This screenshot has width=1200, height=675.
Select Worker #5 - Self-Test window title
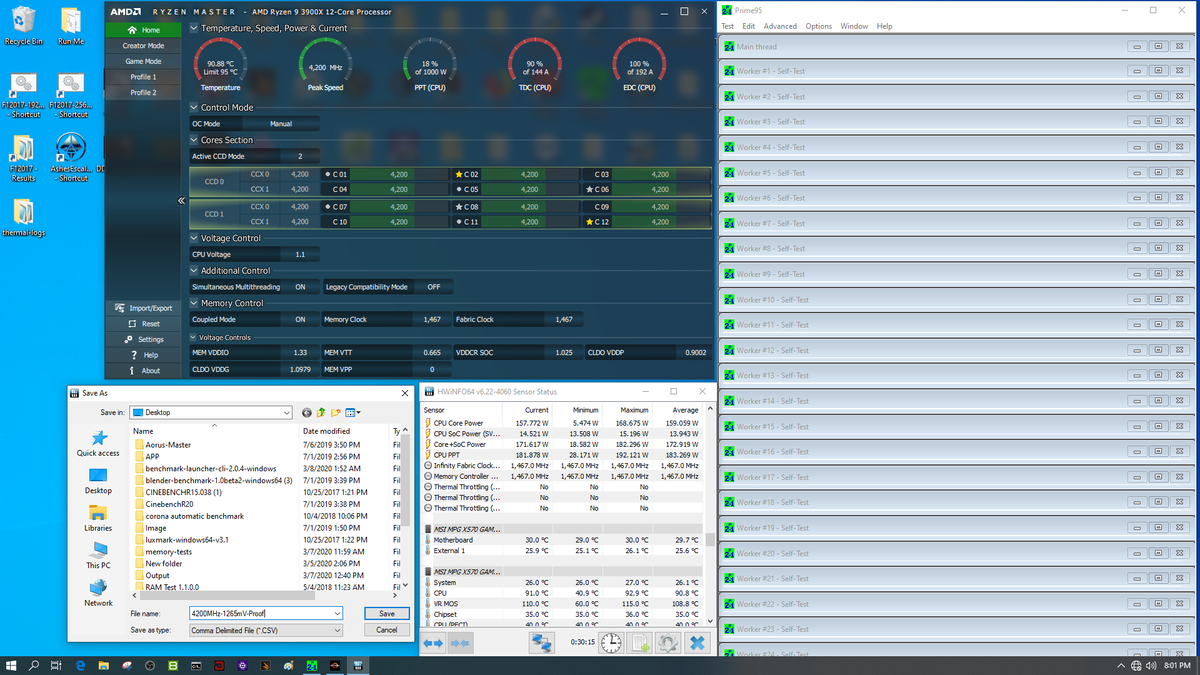(x=771, y=172)
